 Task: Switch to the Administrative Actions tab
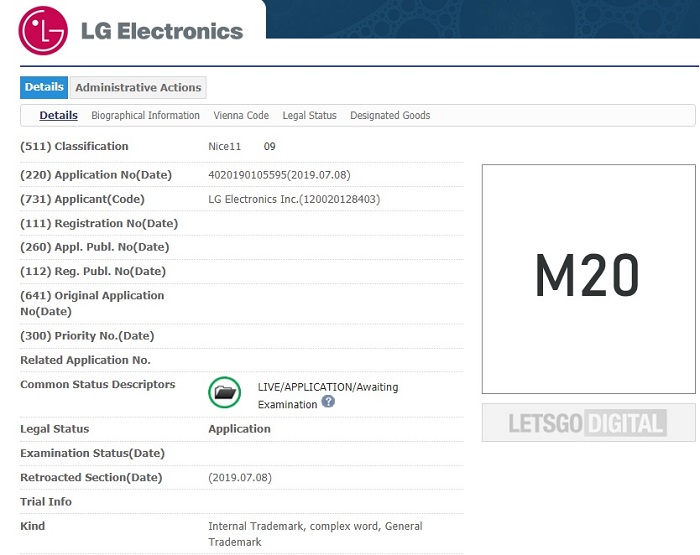pyautogui.click(x=138, y=88)
